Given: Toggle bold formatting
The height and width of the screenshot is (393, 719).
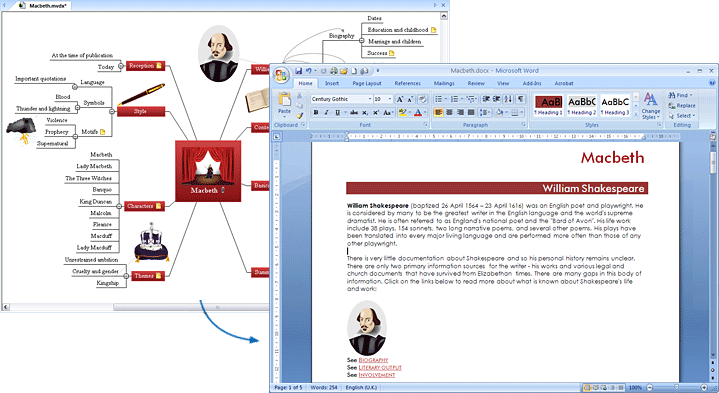Looking at the screenshot, I should coord(315,112).
